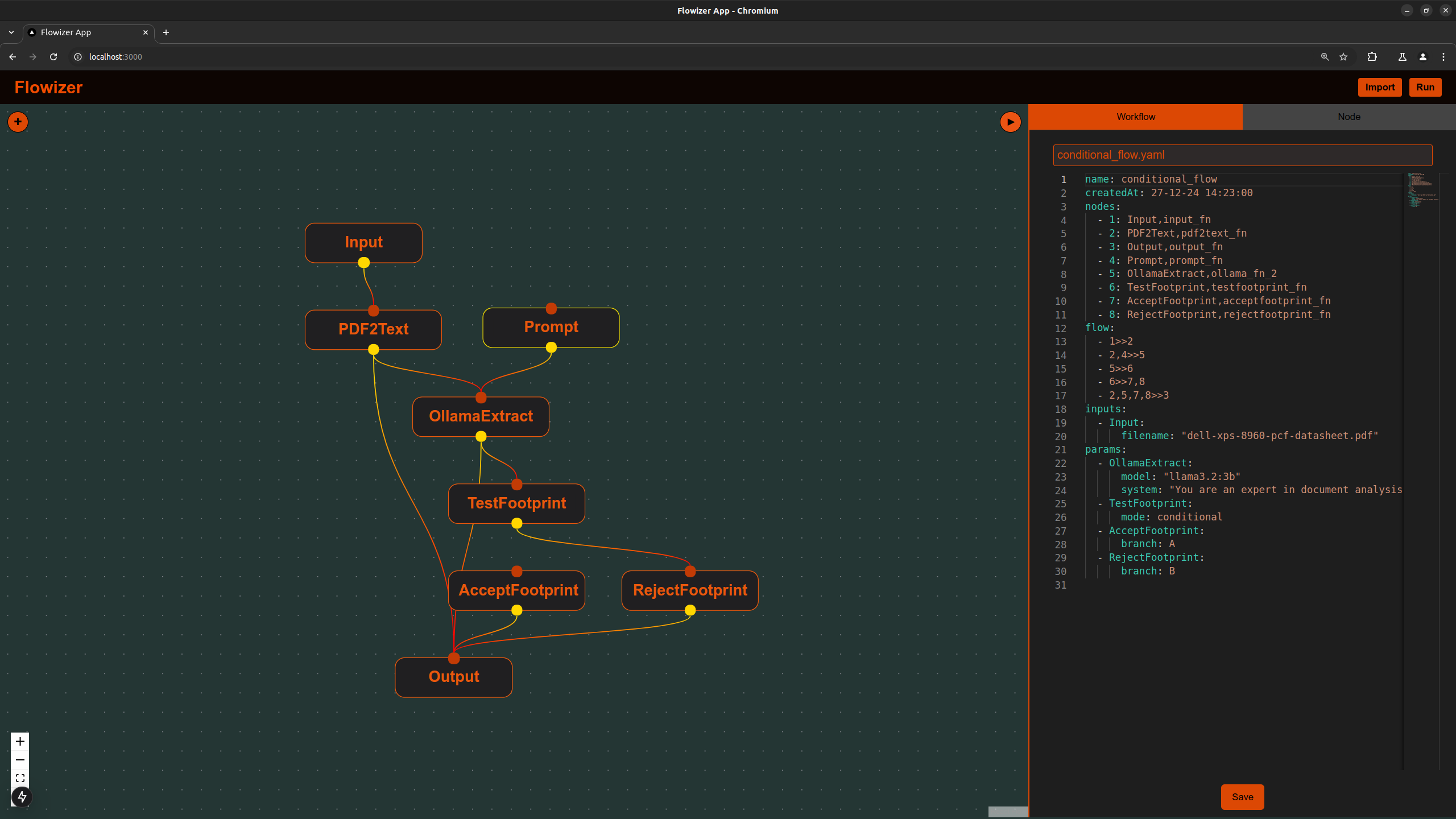Click the Import button
Screen dimensions: 1456x819
[x=1380, y=87]
